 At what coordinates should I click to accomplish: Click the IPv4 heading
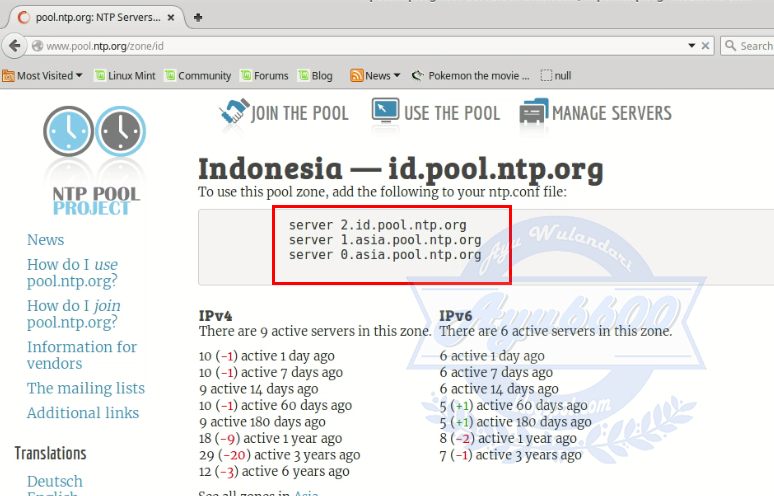coord(215,316)
